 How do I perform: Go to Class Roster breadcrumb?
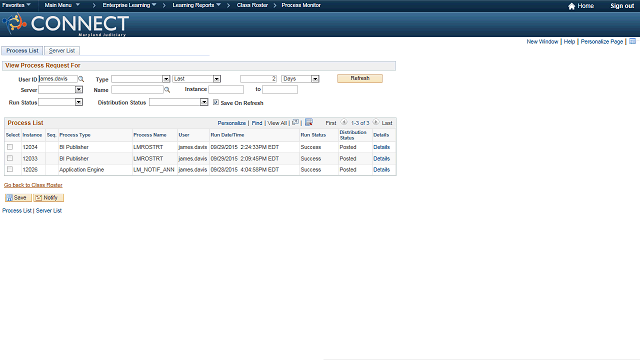(252, 5)
